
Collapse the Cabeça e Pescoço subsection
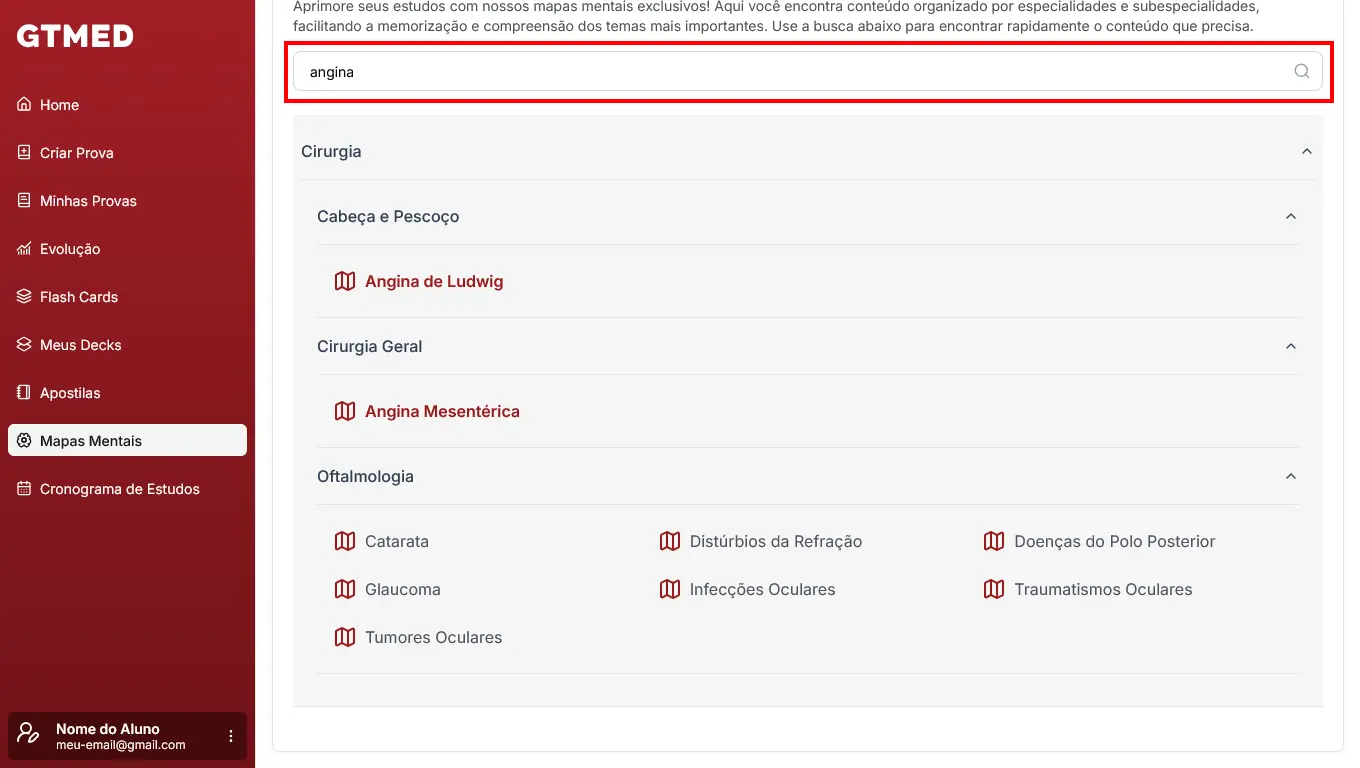1290,217
